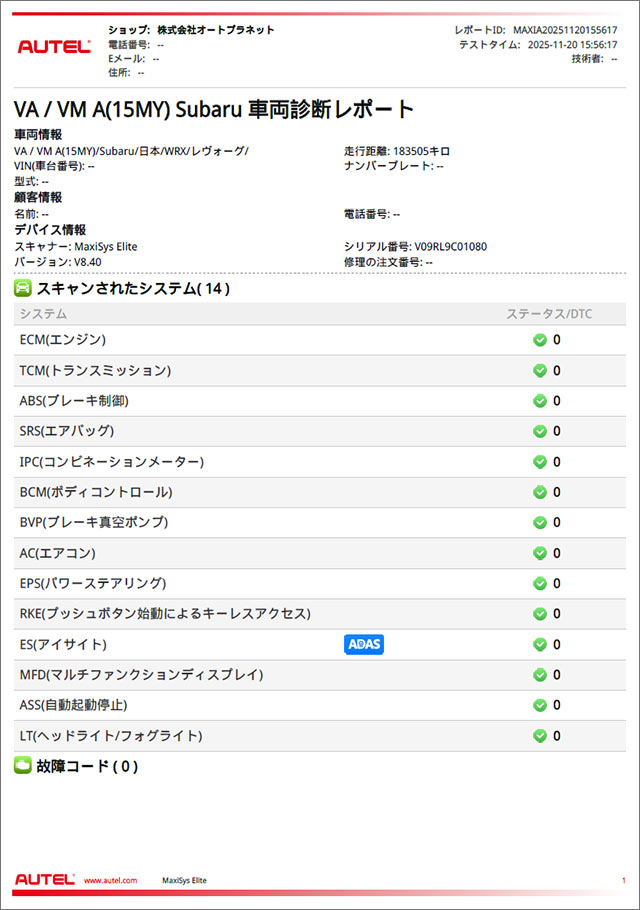
Task: Click the 故障コード ( 0 ) heading
Action: click(87, 766)
